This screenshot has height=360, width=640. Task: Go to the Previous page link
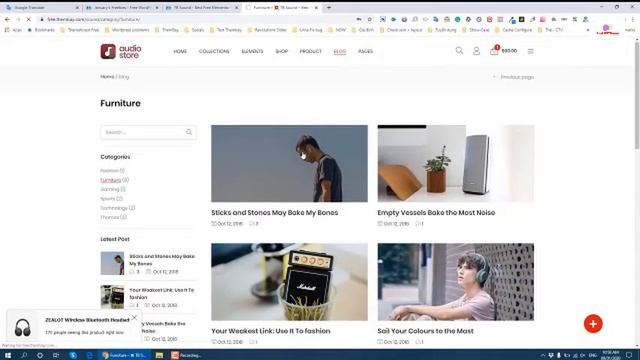point(513,77)
